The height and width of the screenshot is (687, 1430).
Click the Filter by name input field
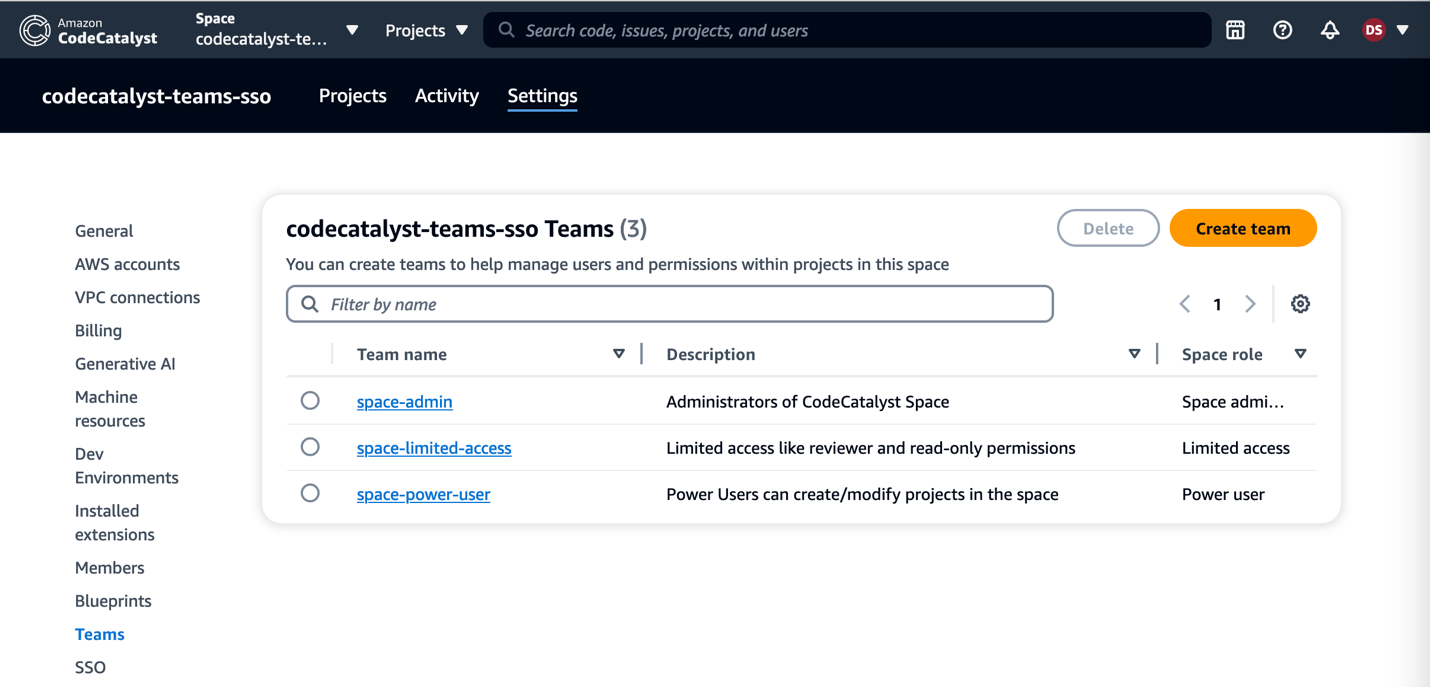coord(600,304)
